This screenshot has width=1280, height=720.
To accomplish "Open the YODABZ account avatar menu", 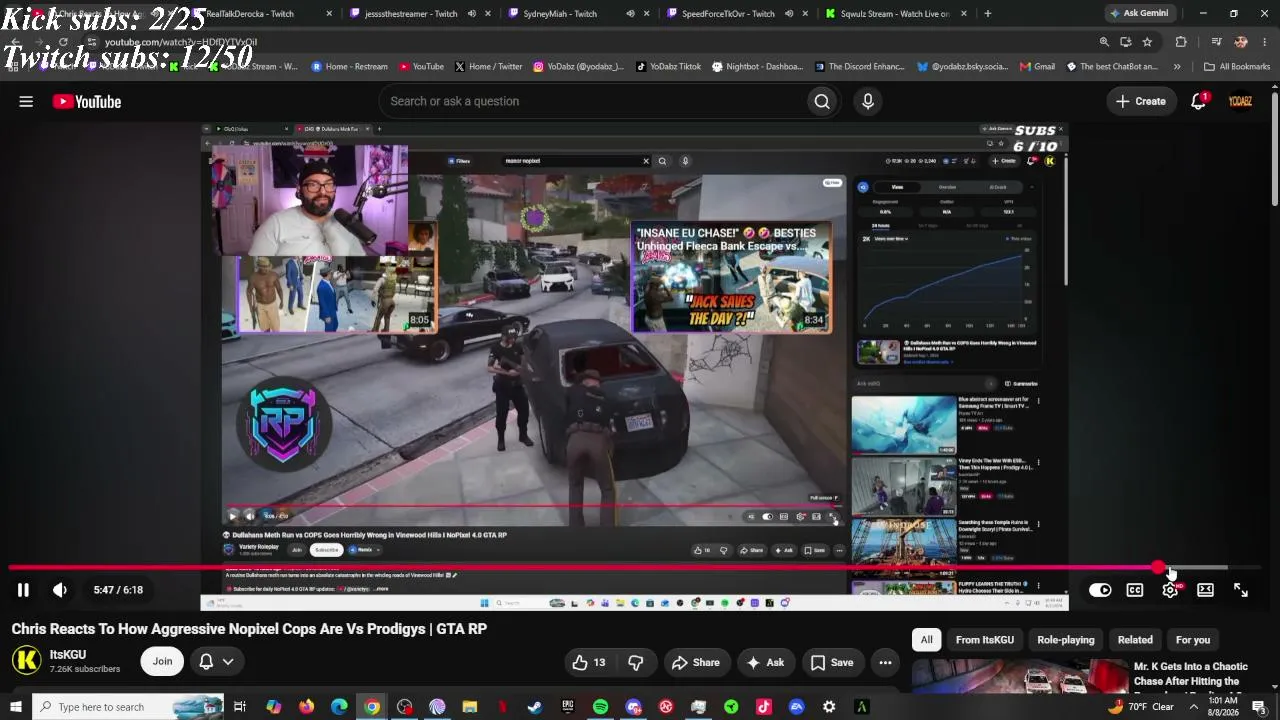I will 1241,101.
